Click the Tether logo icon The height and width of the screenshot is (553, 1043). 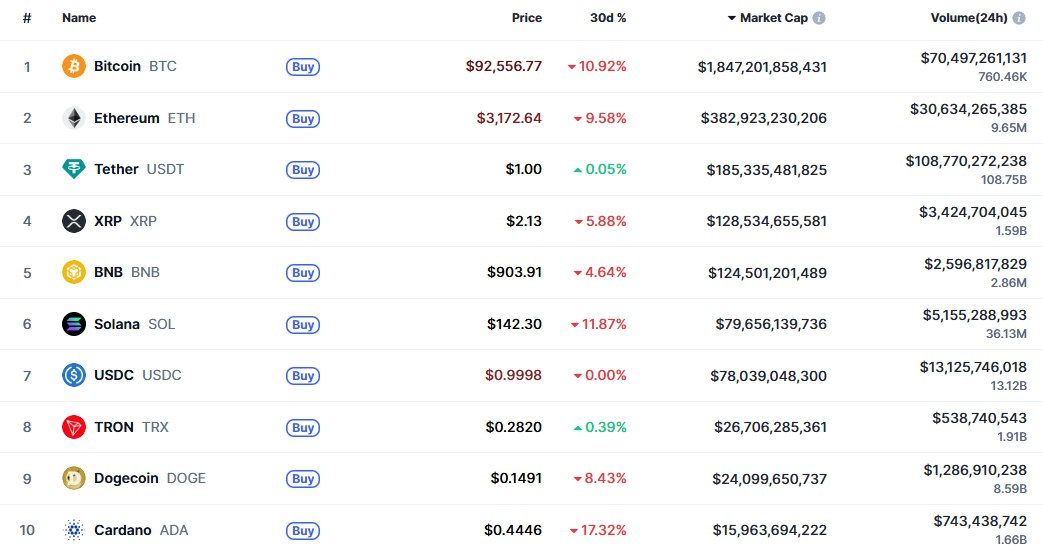74,169
